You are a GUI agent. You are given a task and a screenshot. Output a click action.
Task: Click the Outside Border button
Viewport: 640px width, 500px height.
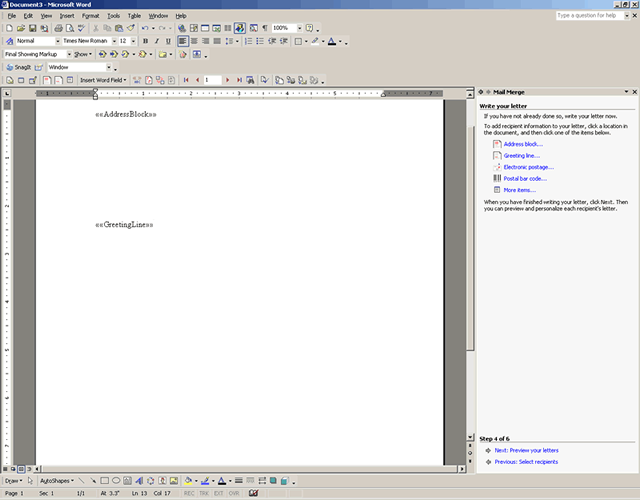point(298,41)
